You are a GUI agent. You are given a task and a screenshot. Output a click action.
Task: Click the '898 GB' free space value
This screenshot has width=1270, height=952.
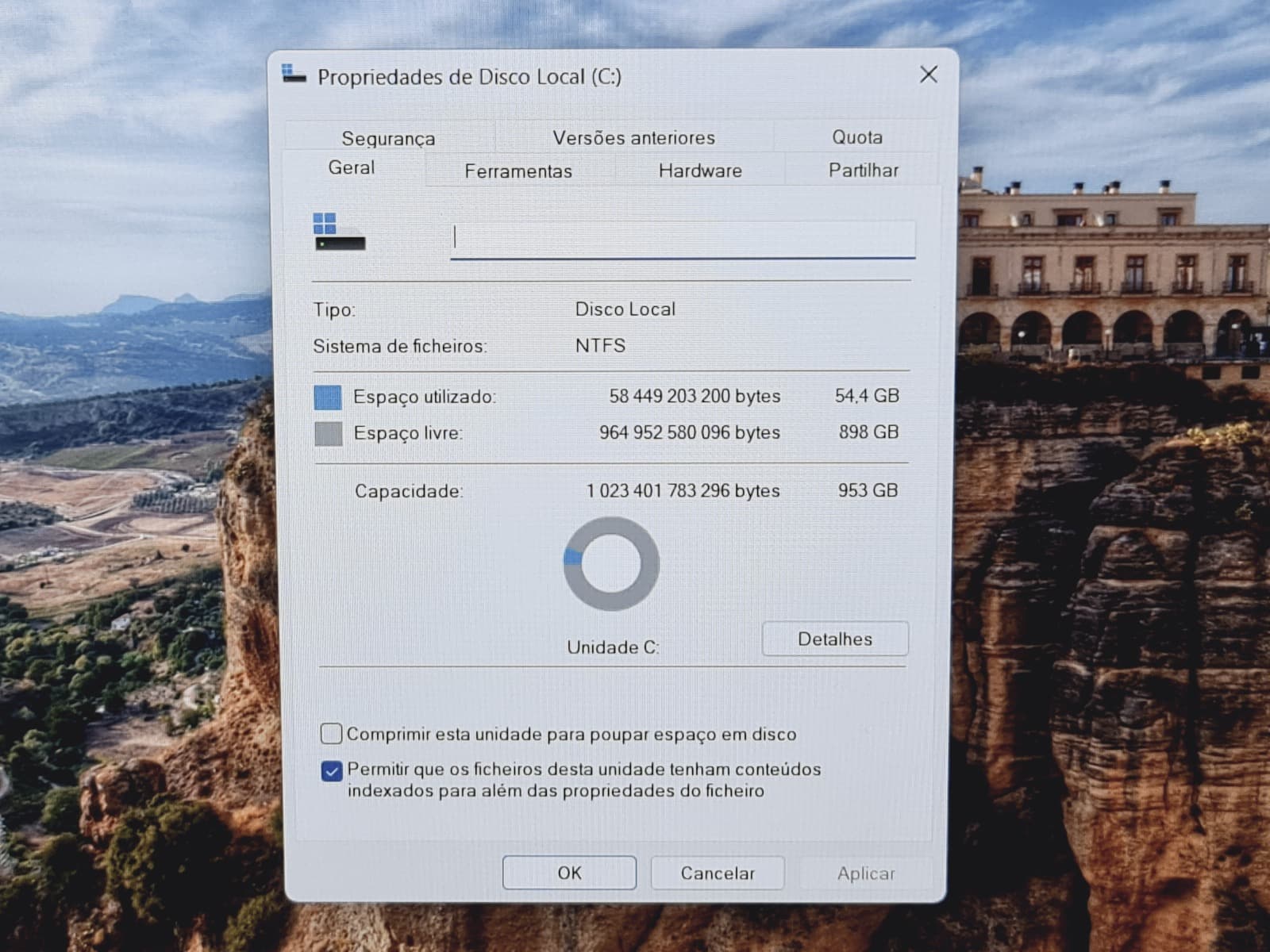coord(868,432)
